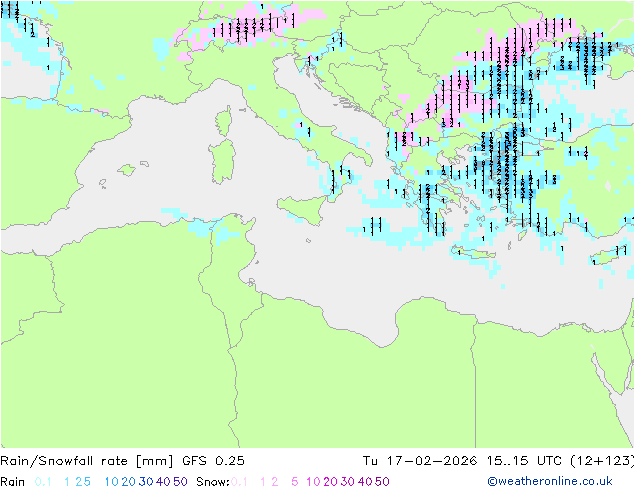
Task: Click the '15..15 UTC' time text
Action: pos(524,460)
